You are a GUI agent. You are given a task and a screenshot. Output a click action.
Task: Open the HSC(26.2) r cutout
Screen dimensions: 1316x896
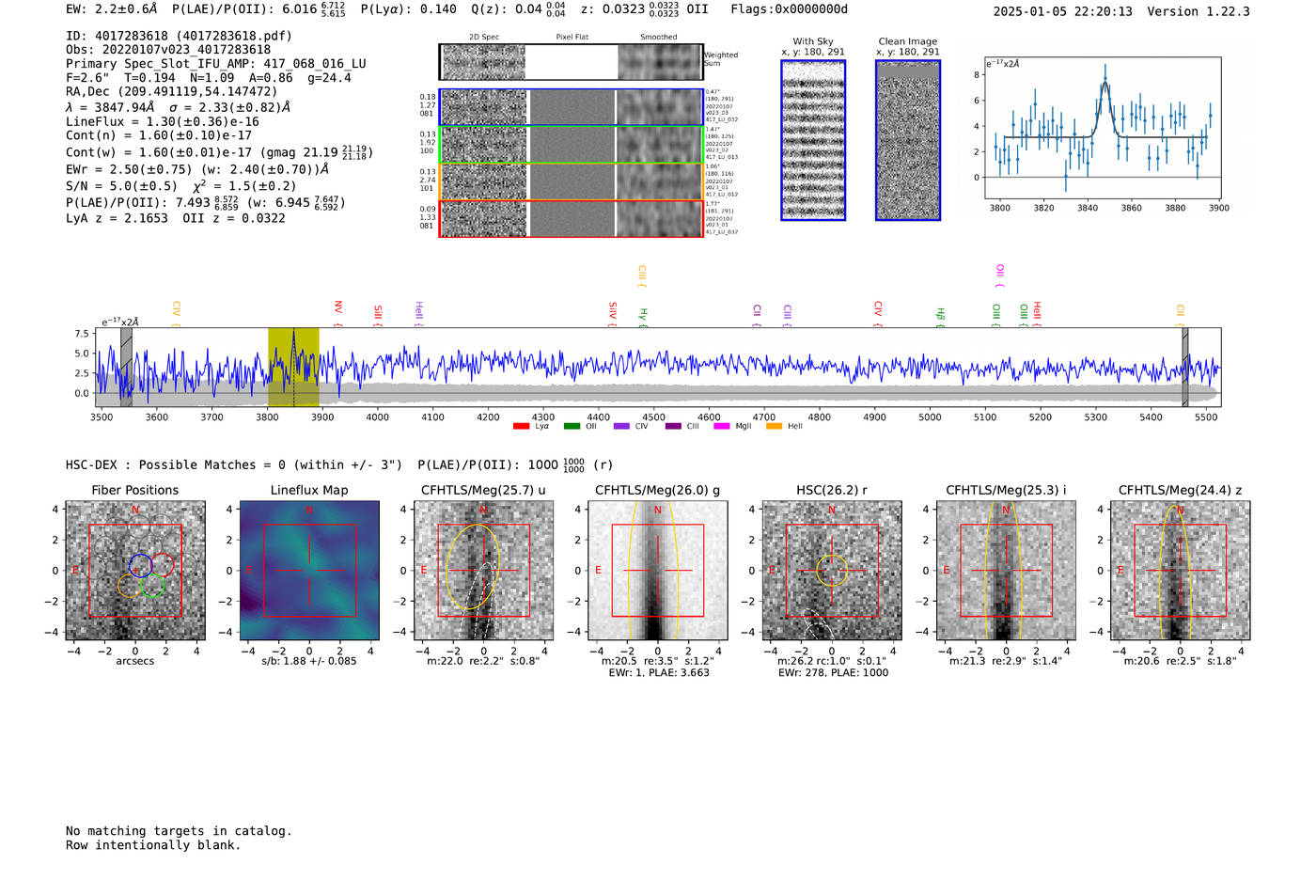pos(832,571)
